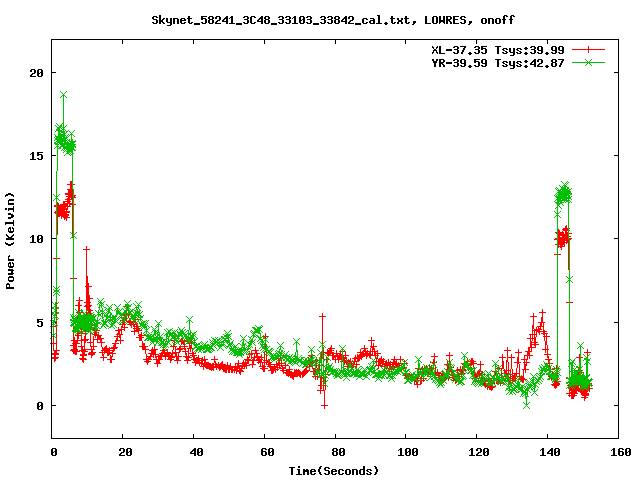Click the x-axis tick label 140
Screen dimensions: 640x480
pos(550,452)
